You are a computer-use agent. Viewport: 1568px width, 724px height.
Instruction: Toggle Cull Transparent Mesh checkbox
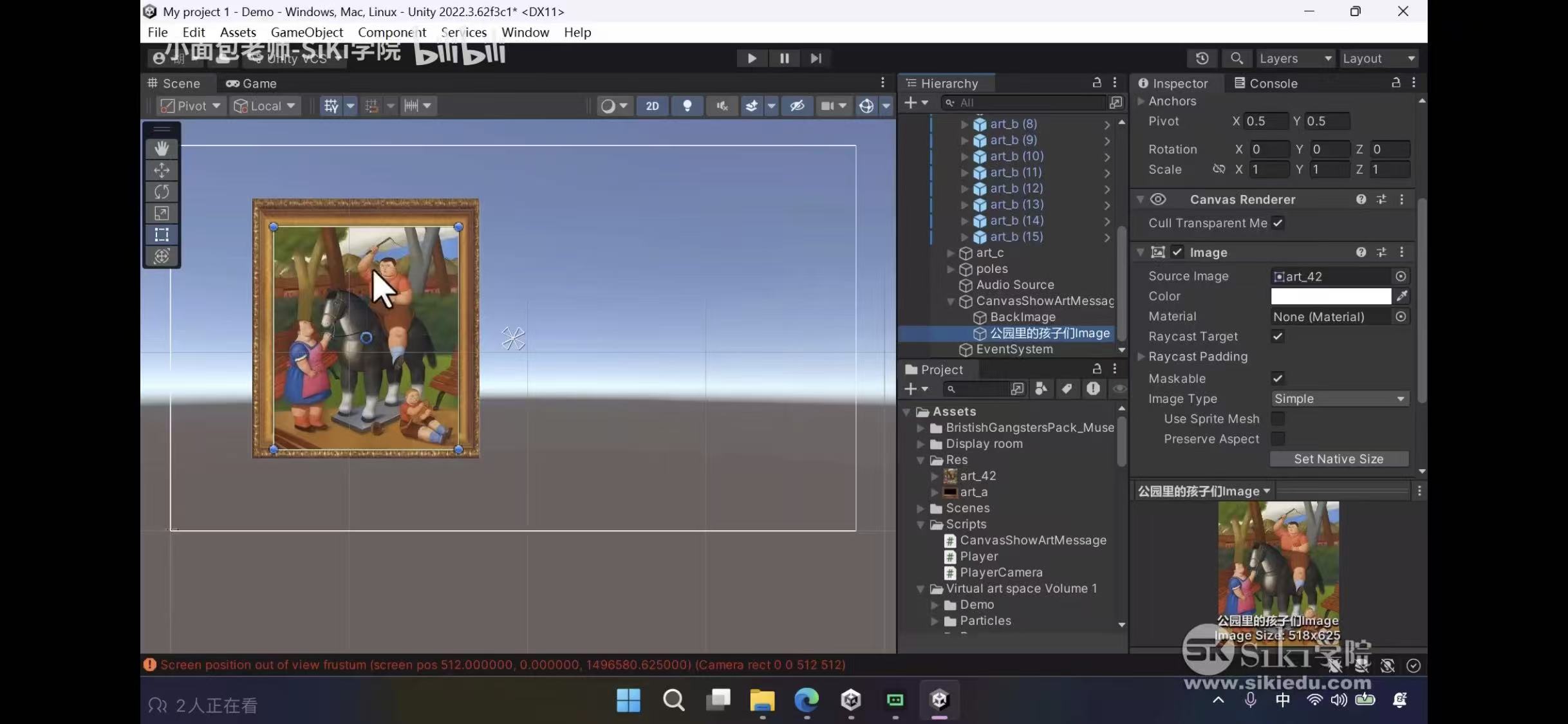click(1278, 223)
